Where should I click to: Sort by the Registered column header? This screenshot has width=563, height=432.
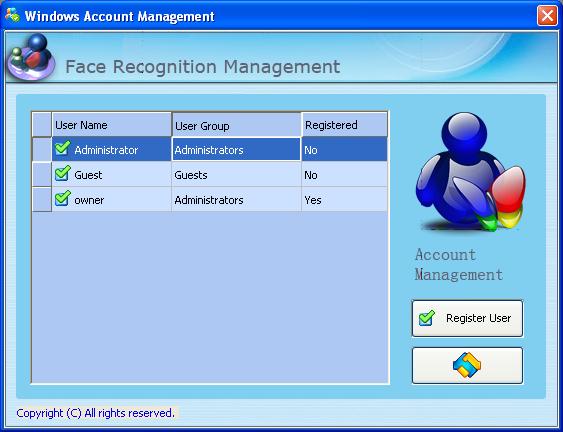pos(344,125)
